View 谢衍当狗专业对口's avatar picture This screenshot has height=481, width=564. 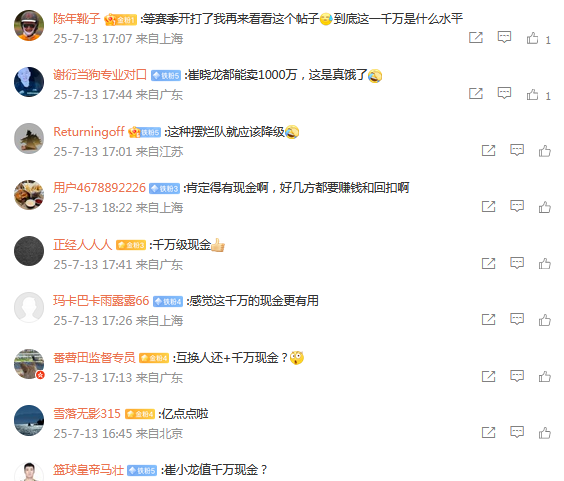29,82
